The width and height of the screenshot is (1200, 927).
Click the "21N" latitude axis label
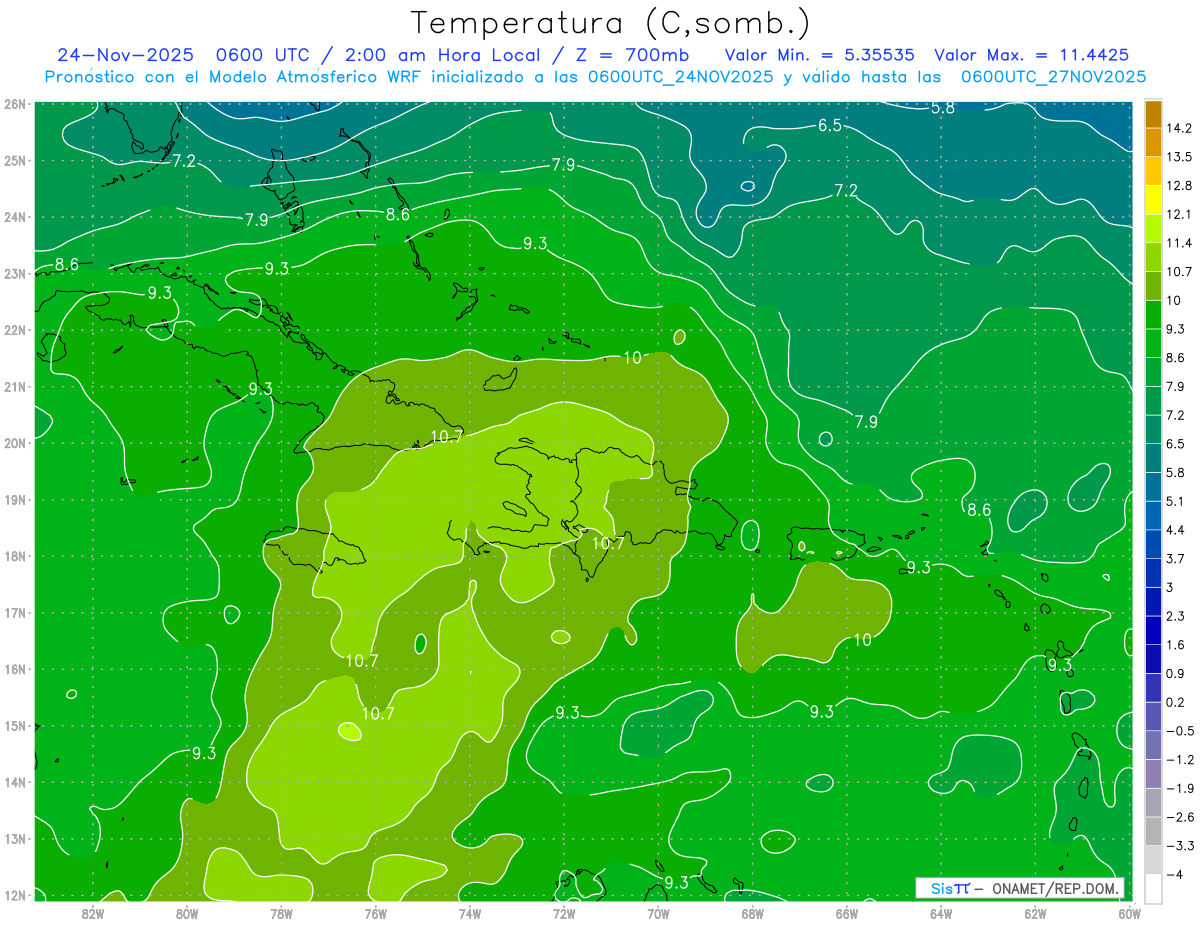click(x=15, y=387)
